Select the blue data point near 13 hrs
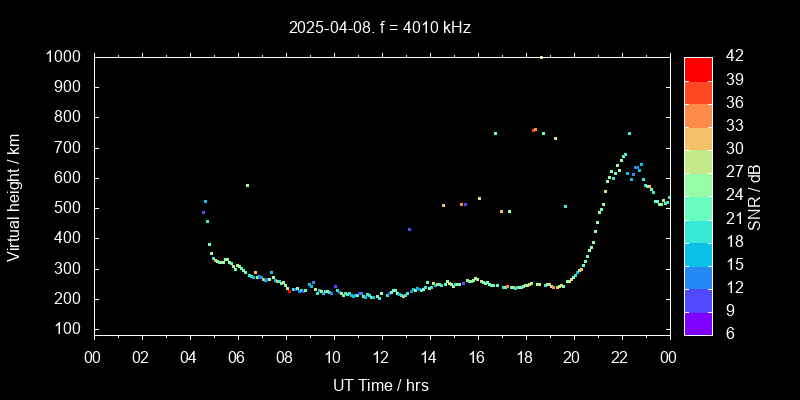800x400 pixels. coord(409,229)
